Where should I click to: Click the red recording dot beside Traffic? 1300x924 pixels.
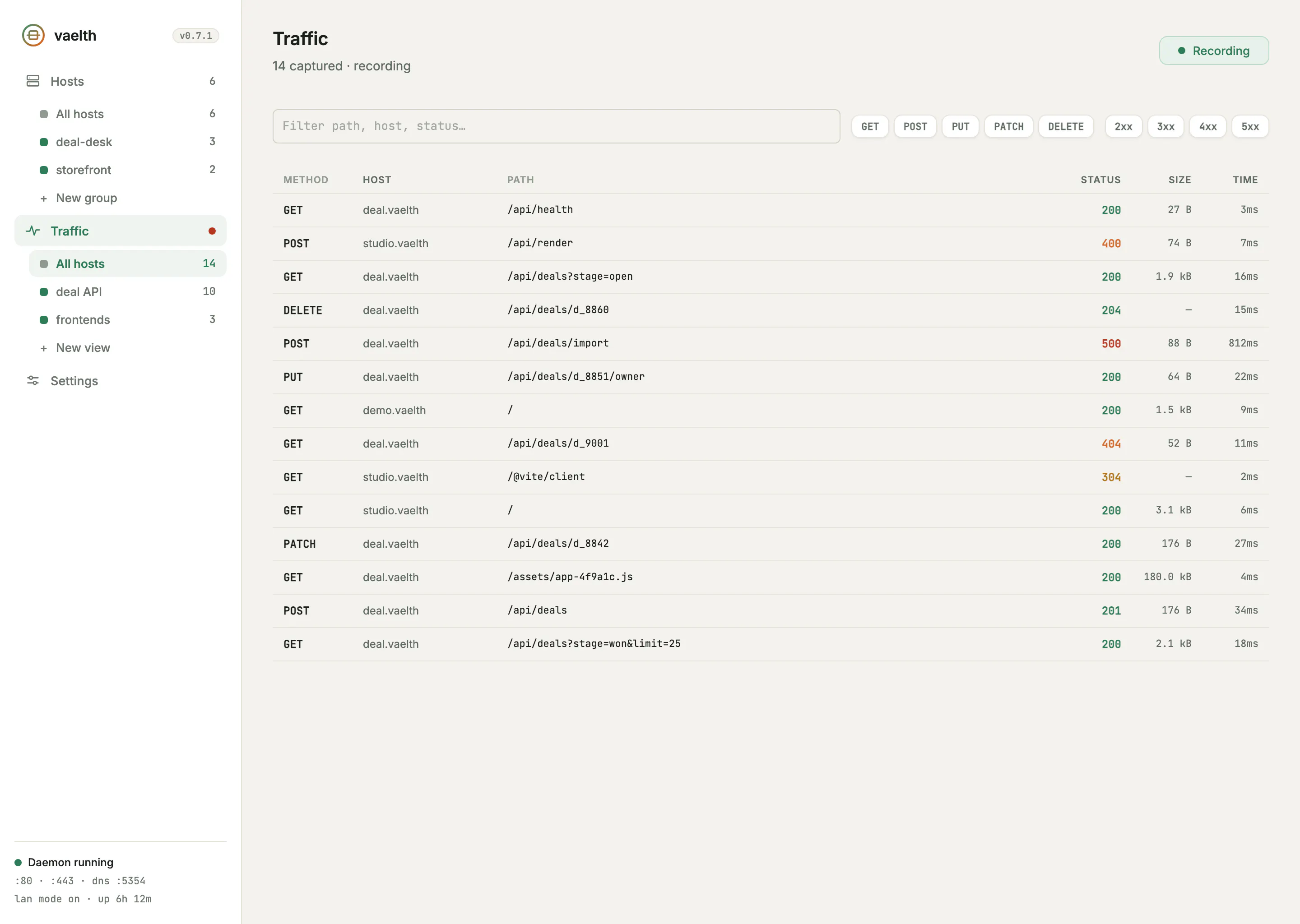212,231
